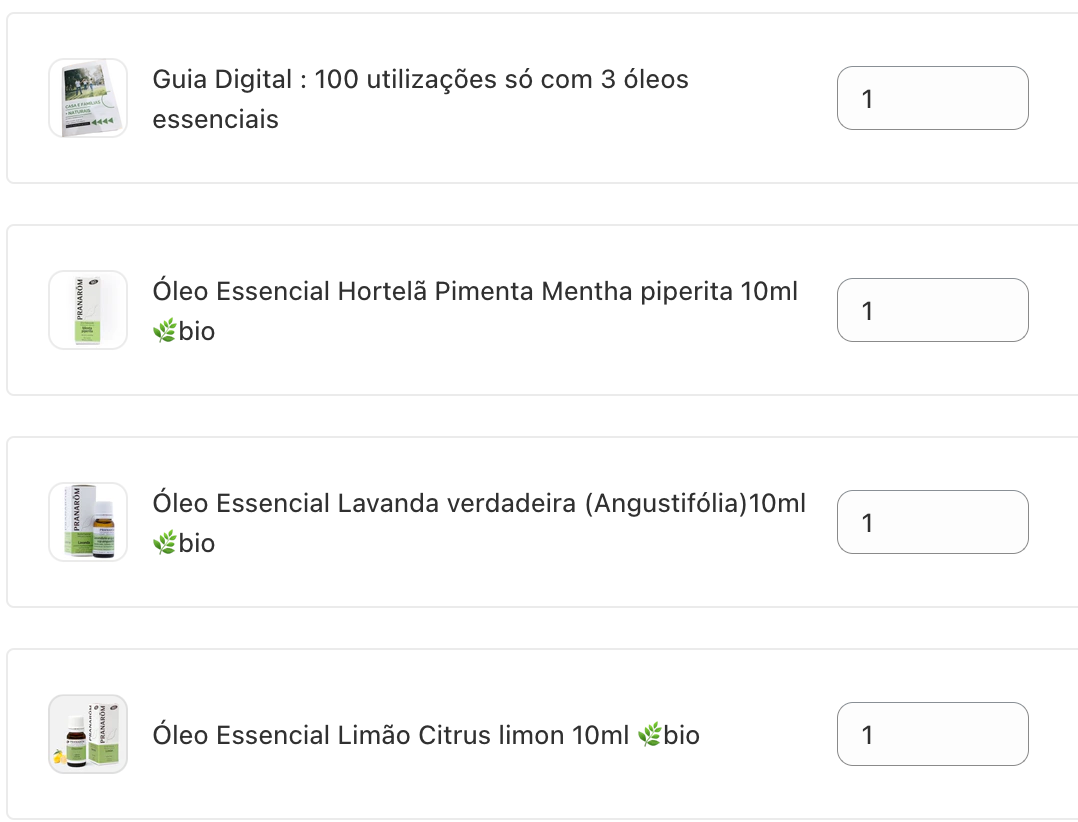Select the quantity field for Guia Digital

coord(932,98)
